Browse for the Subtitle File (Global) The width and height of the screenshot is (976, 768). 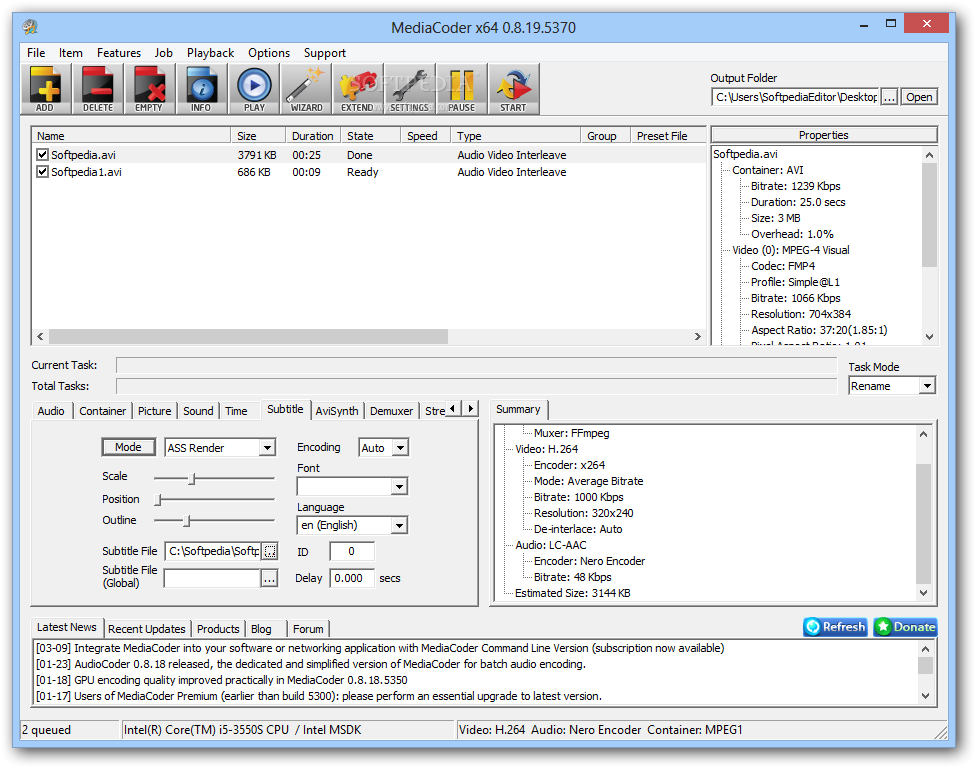[x=269, y=579]
